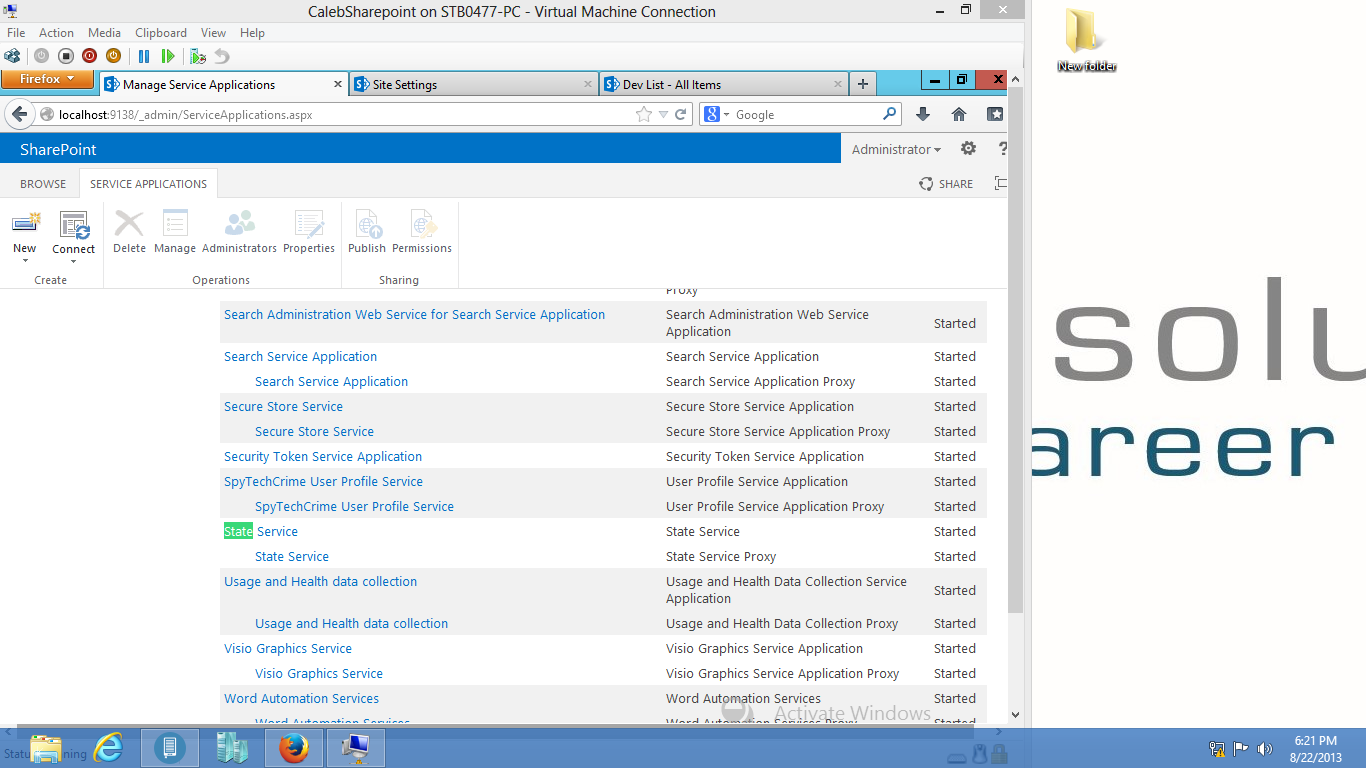Open Search Administration Web Service for Search Service Application
This screenshot has width=1366, height=768.
tap(414, 315)
